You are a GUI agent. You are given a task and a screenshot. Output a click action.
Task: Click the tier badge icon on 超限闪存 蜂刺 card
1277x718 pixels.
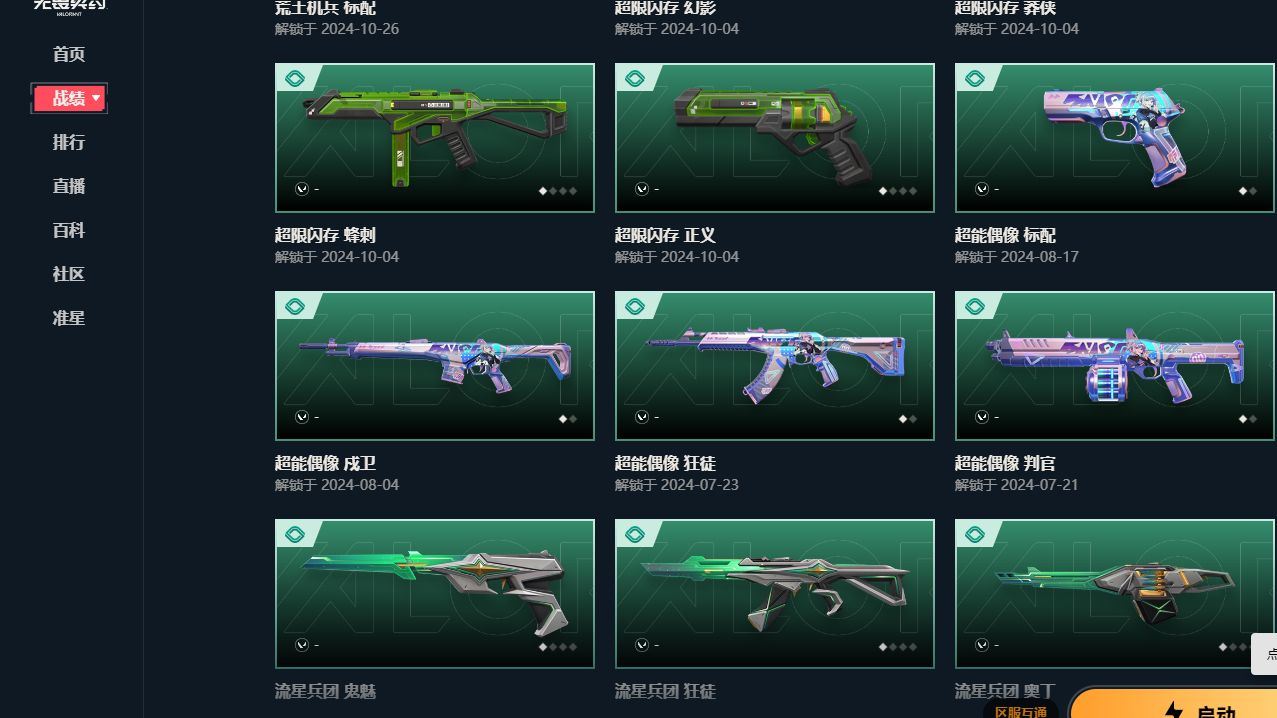click(295, 78)
